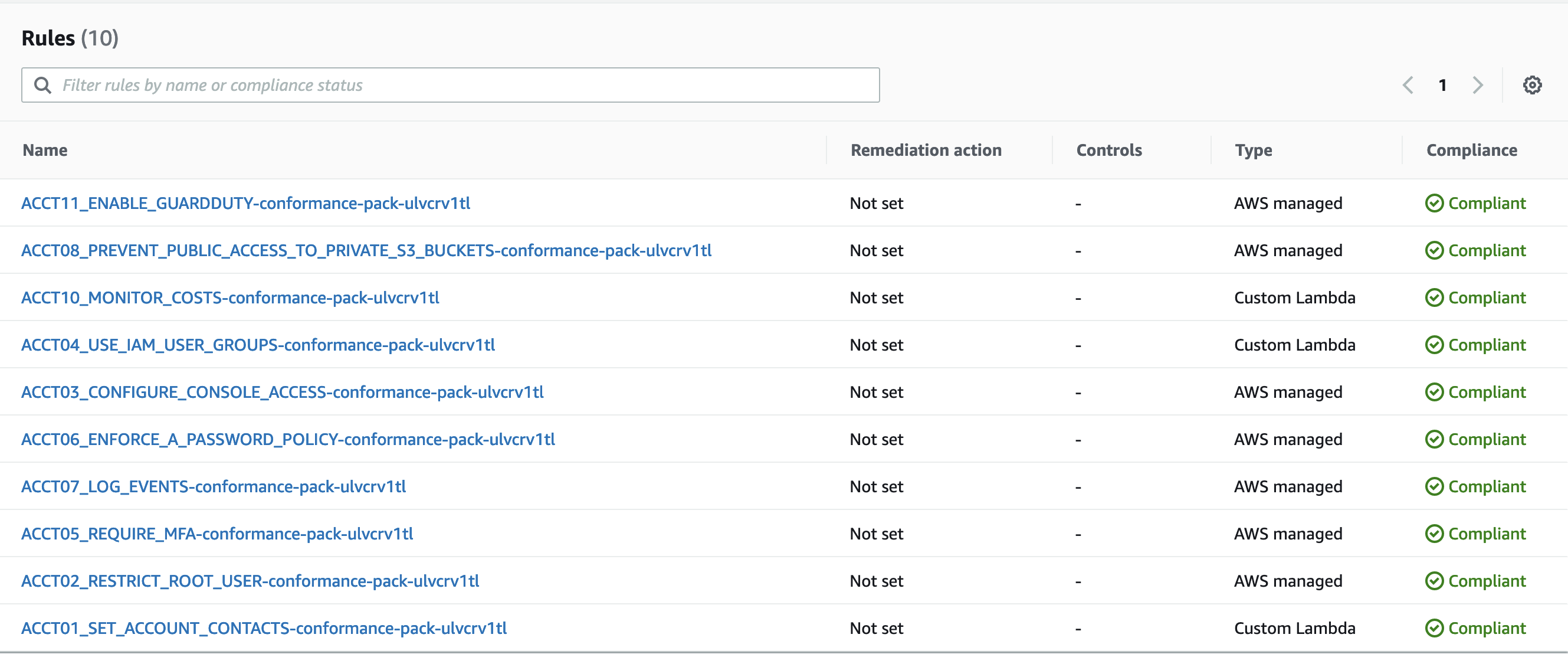This screenshot has height=654, width=1568.
Task: Click the Name column header
Action: 45,151
